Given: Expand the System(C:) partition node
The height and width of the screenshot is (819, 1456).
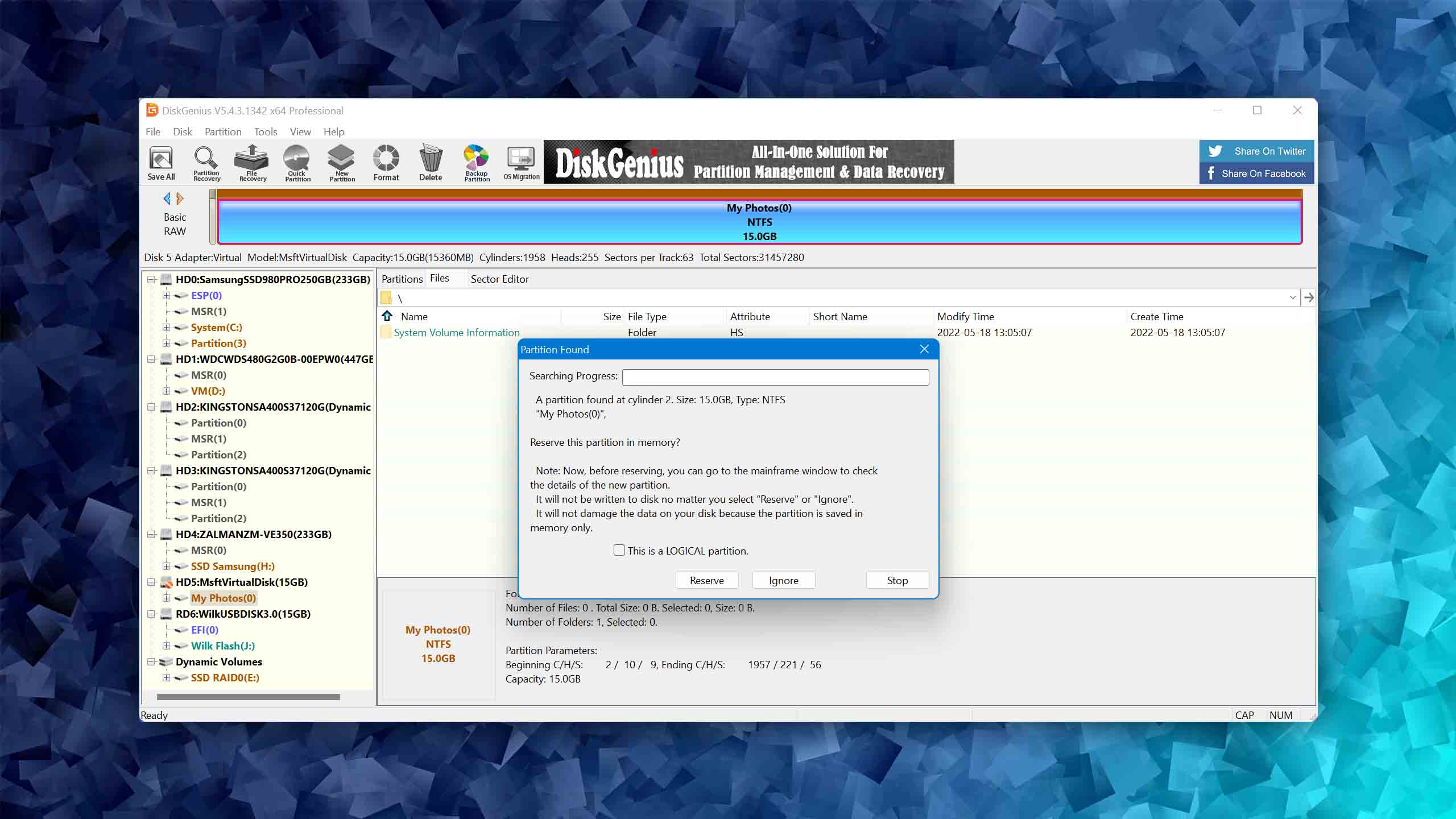Looking at the screenshot, I should (166, 327).
